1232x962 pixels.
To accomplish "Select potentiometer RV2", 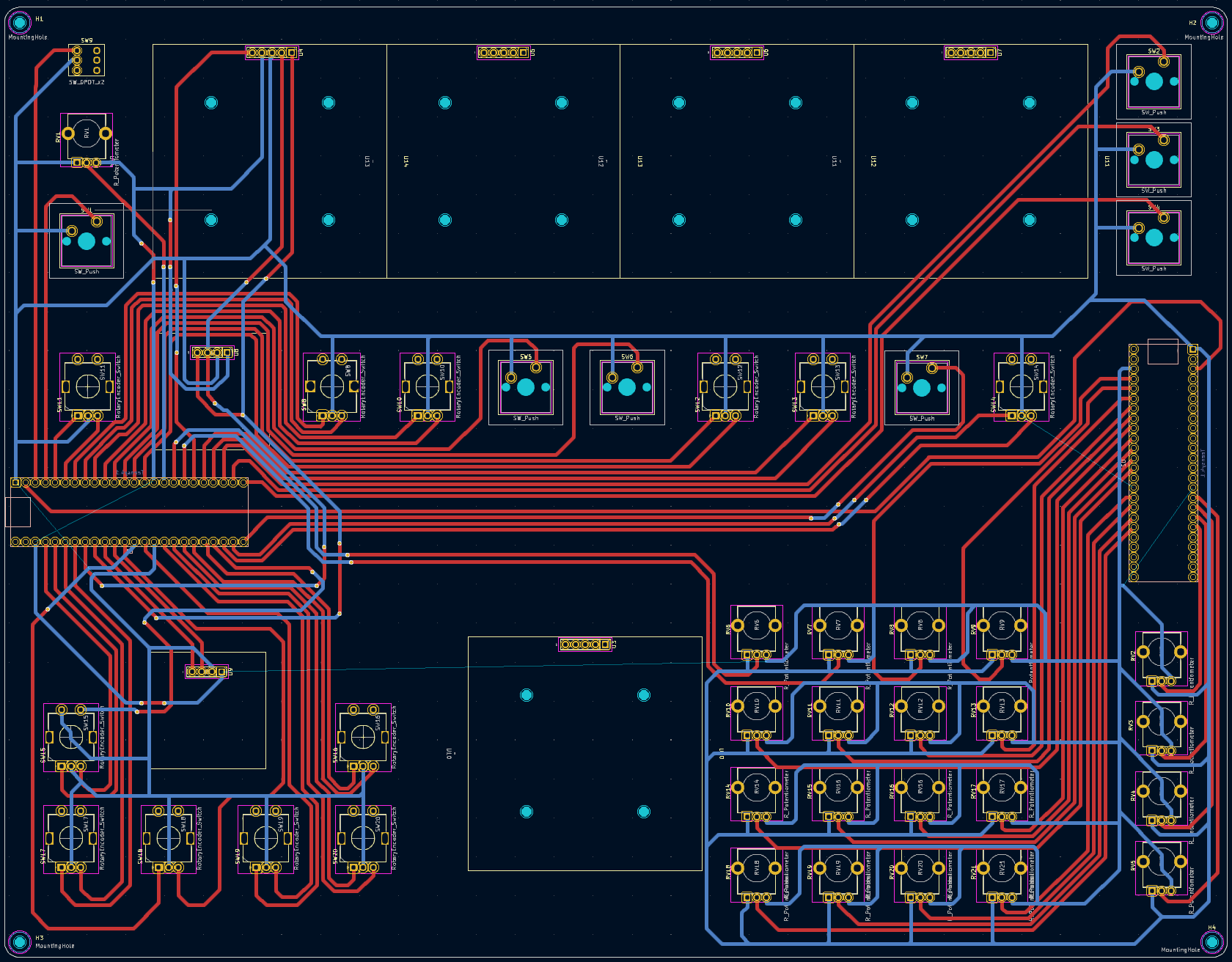I will [1162, 660].
